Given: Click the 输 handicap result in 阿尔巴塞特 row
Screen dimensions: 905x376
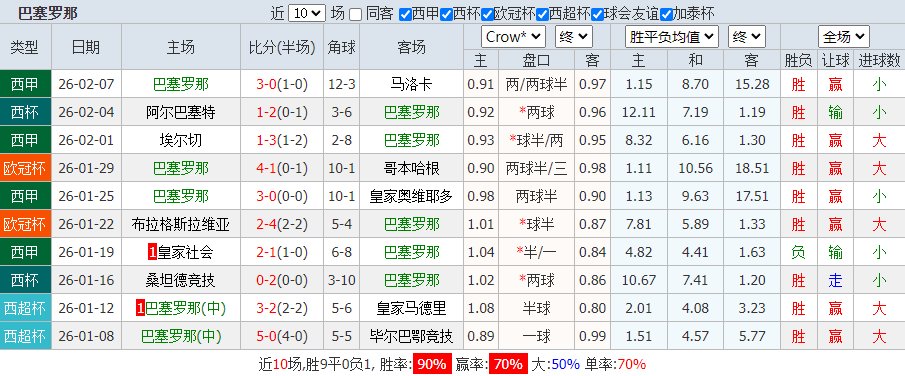Looking at the screenshot, I should pos(835,112).
